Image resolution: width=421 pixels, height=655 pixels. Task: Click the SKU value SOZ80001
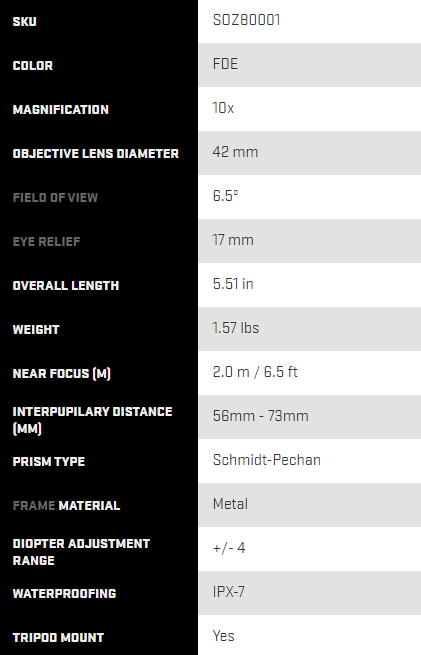pyautogui.click(x=246, y=20)
